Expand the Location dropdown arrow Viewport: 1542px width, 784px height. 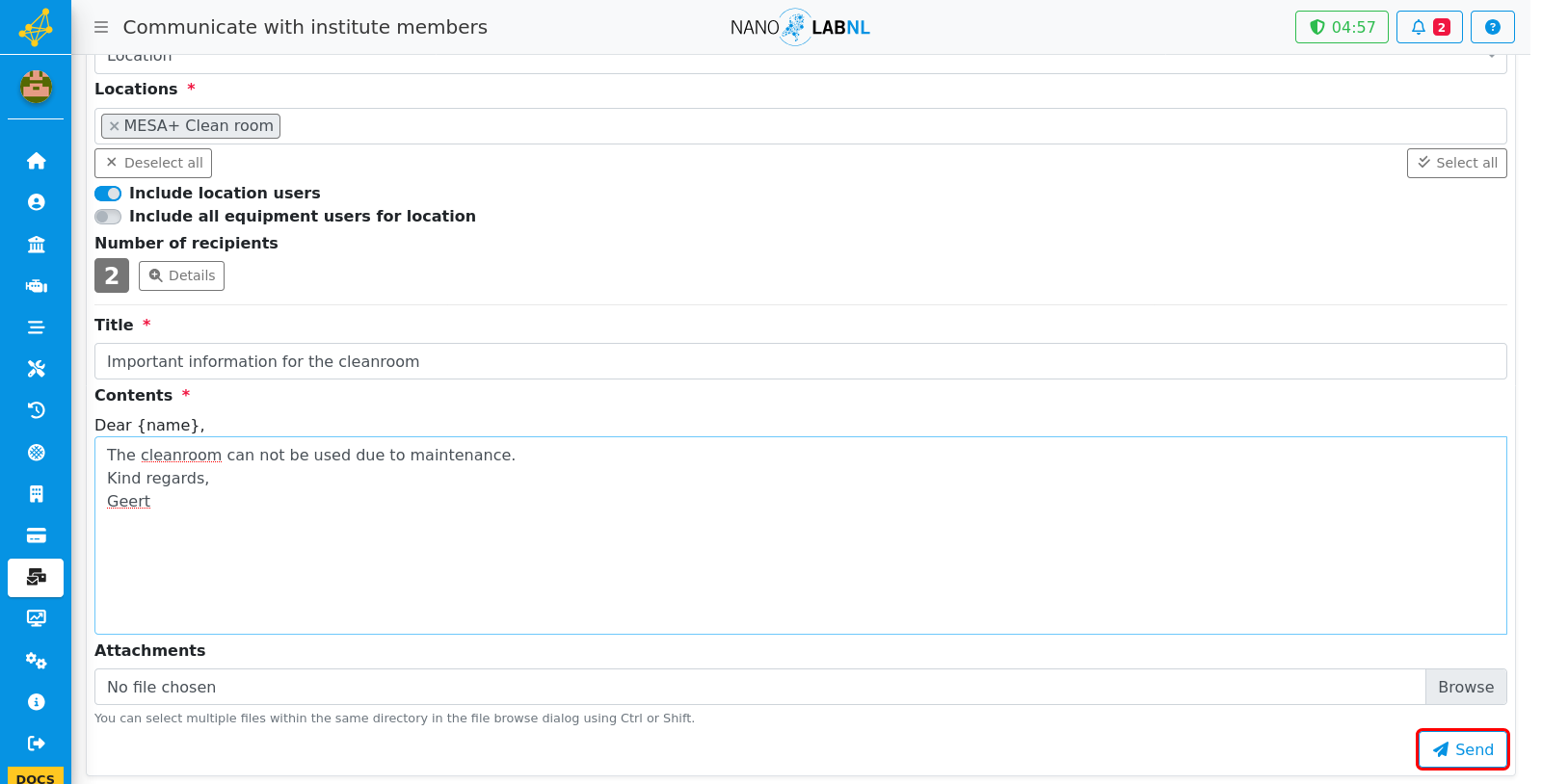point(1491,58)
